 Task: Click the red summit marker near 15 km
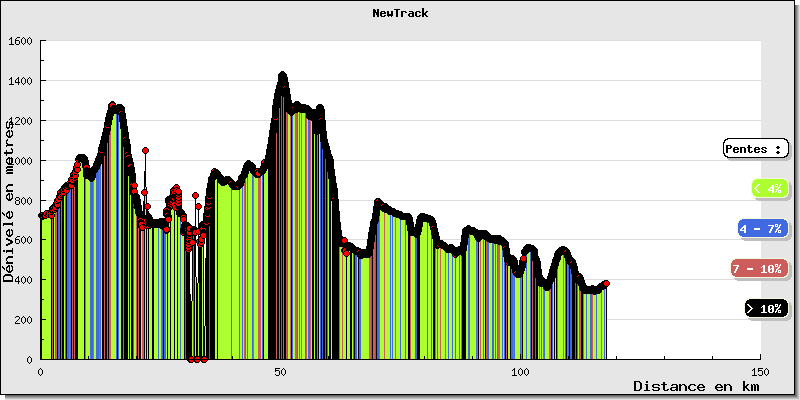(x=112, y=104)
